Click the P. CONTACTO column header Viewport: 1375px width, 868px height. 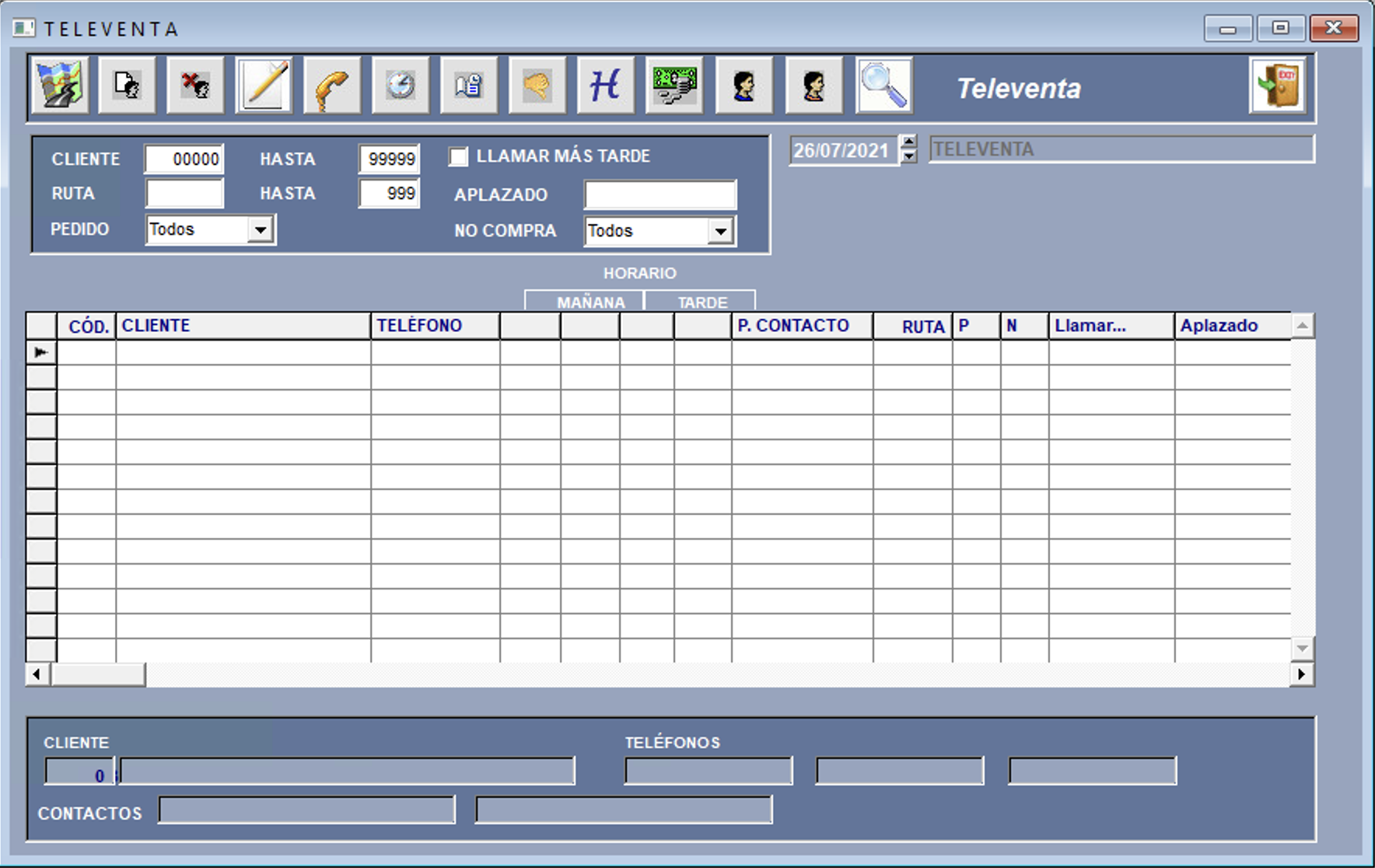tap(801, 326)
